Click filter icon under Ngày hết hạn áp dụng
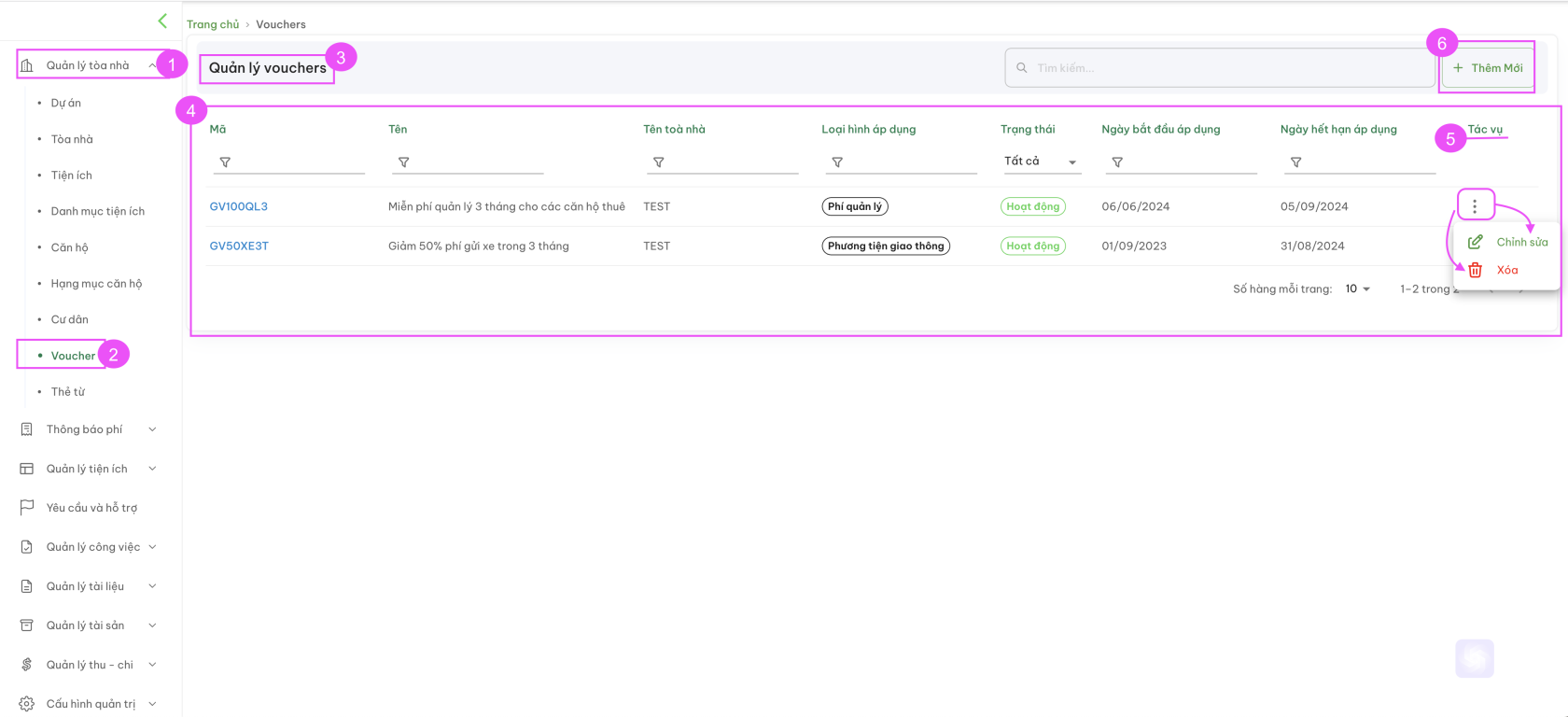Viewport: 1568px width, 717px height. (x=1296, y=162)
